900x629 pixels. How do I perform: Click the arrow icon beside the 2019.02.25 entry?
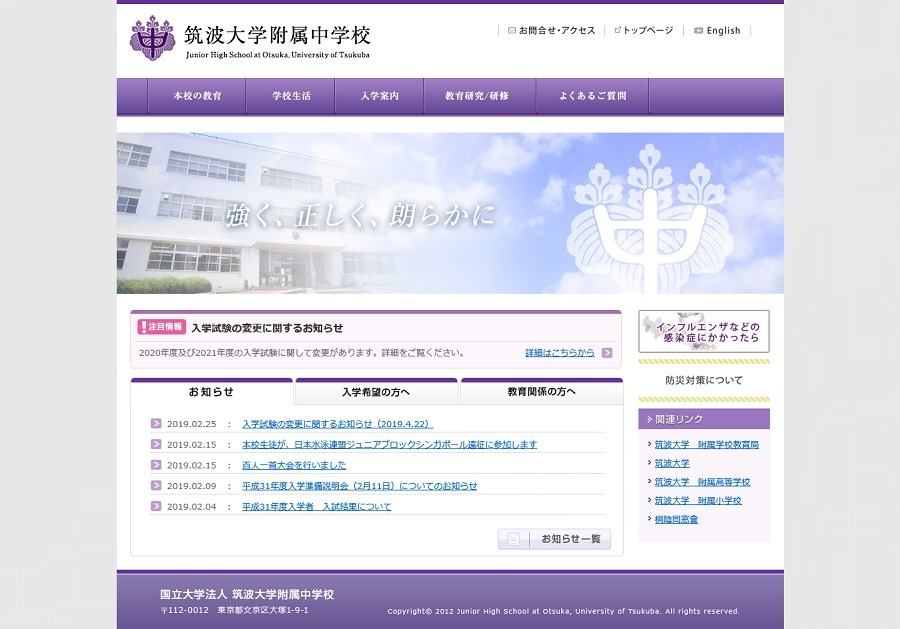(156, 424)
